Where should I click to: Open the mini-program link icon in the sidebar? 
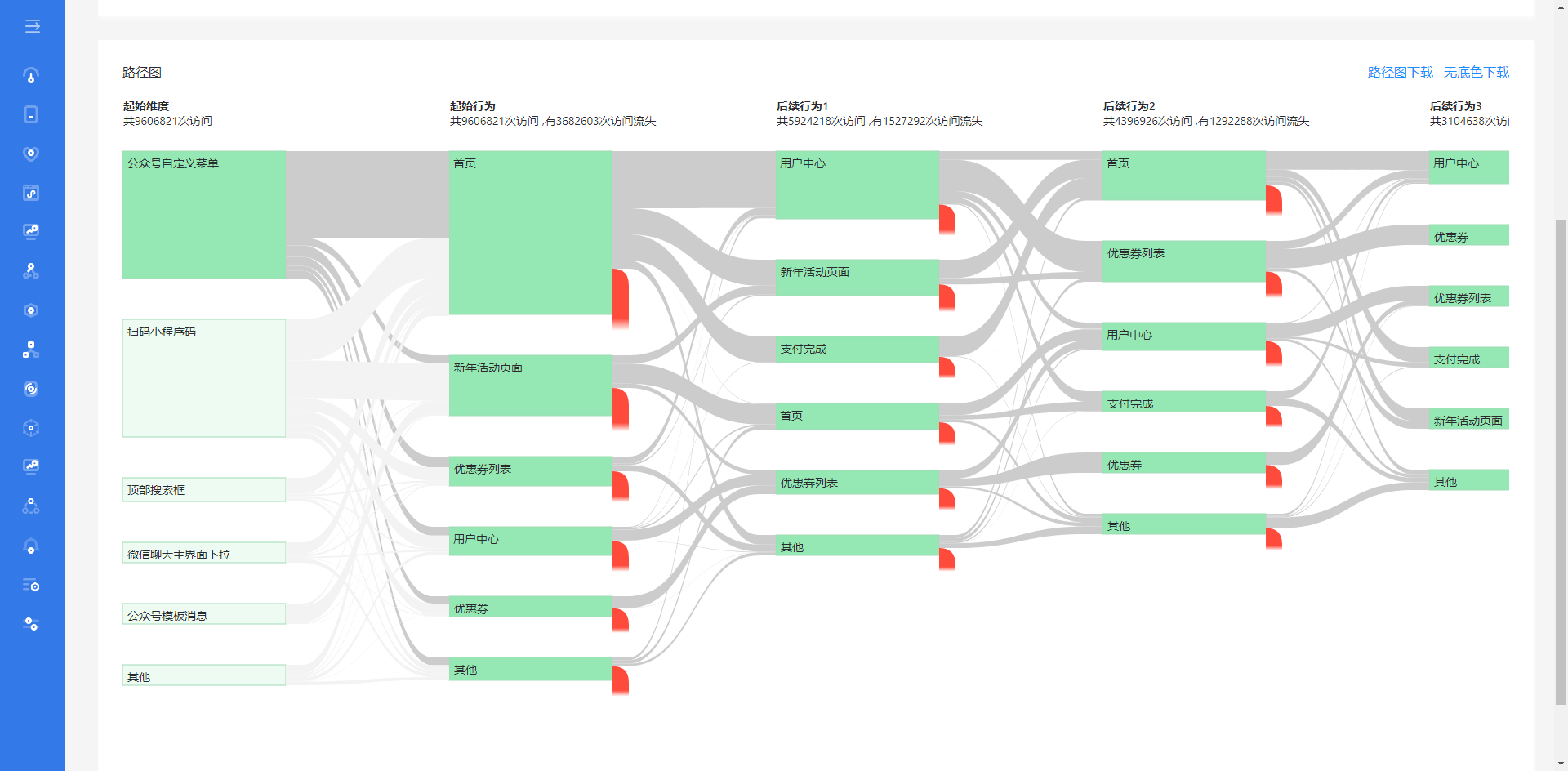[x=31, y=193]
